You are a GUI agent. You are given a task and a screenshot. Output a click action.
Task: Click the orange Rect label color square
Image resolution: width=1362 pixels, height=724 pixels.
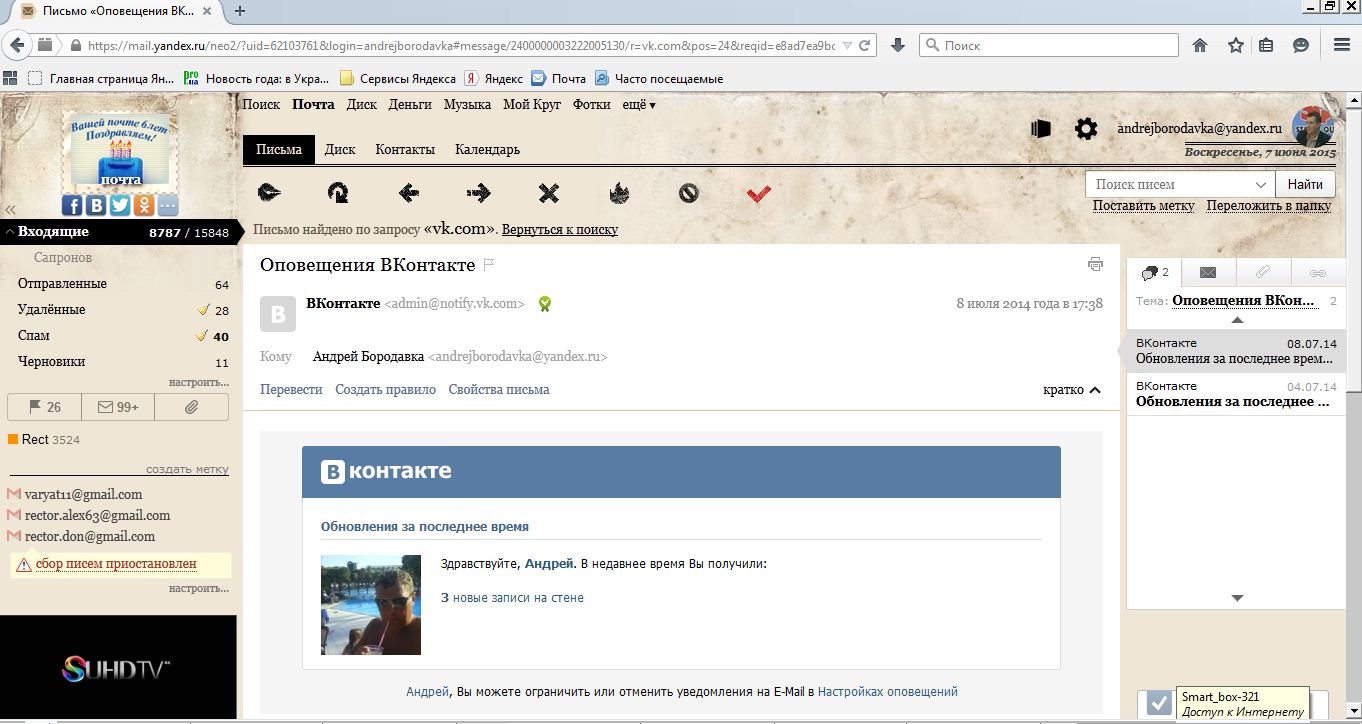click(x=13, y=440)
